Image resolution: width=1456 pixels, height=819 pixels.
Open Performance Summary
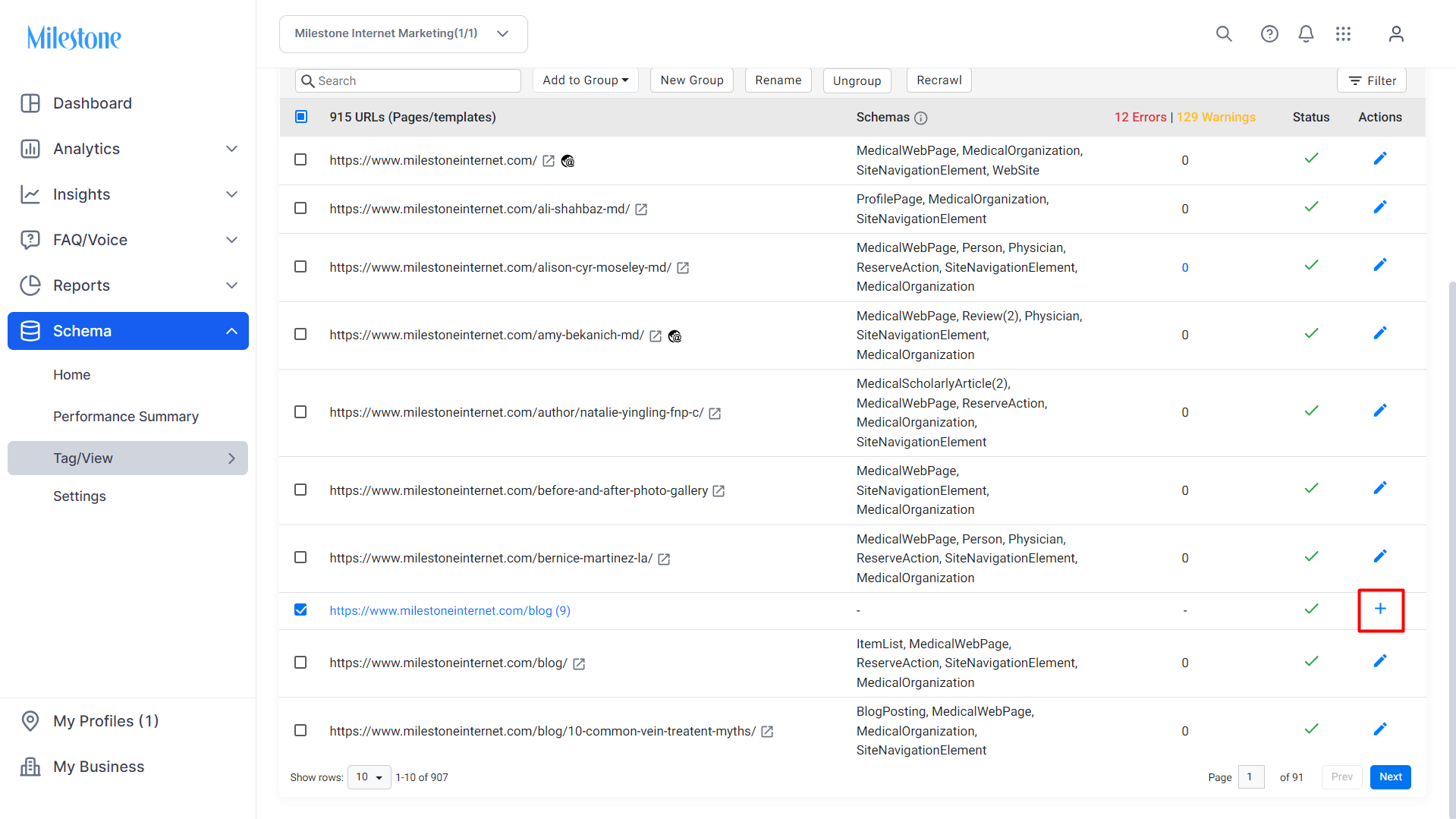[126, 417]
